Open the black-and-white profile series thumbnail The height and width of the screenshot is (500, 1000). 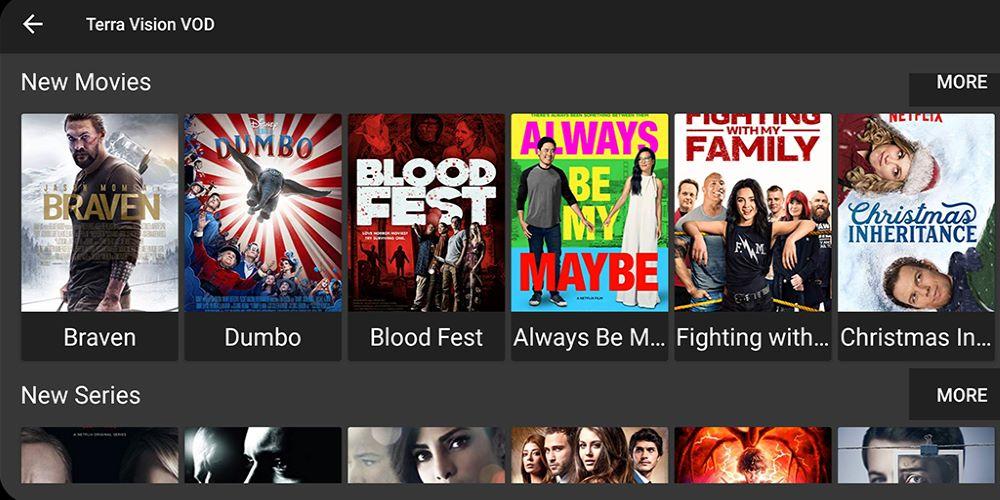[263, 455]
